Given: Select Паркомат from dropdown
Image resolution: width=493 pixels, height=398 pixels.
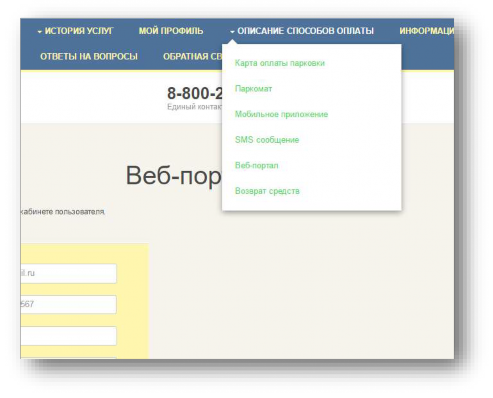Looking at the screenshot, I should point(253,89).
